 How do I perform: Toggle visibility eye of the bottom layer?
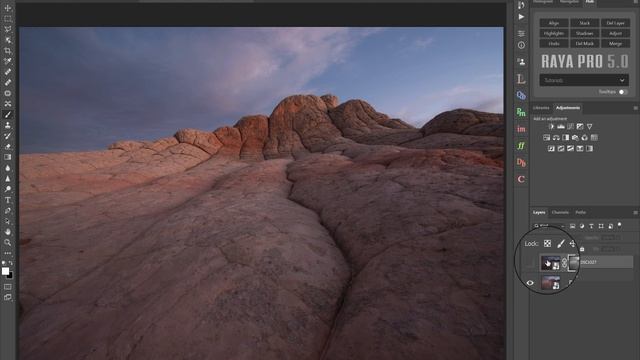click(530, 282)
